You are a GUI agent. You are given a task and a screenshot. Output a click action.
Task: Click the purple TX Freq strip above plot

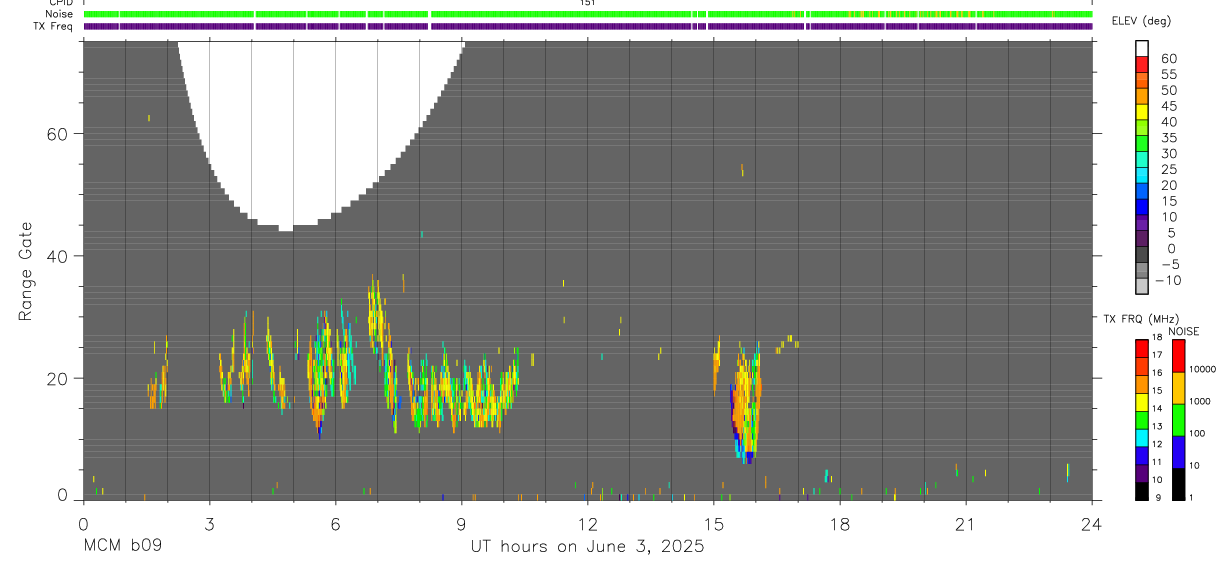click(x=588, y=26)
